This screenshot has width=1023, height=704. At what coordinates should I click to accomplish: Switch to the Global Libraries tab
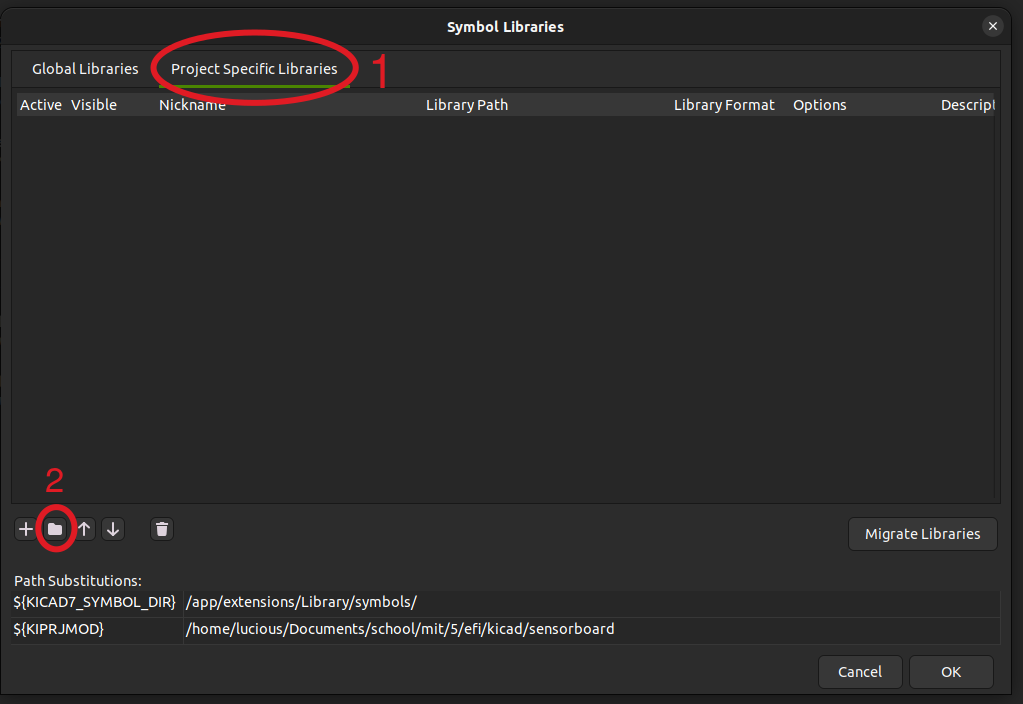[84, 68]
